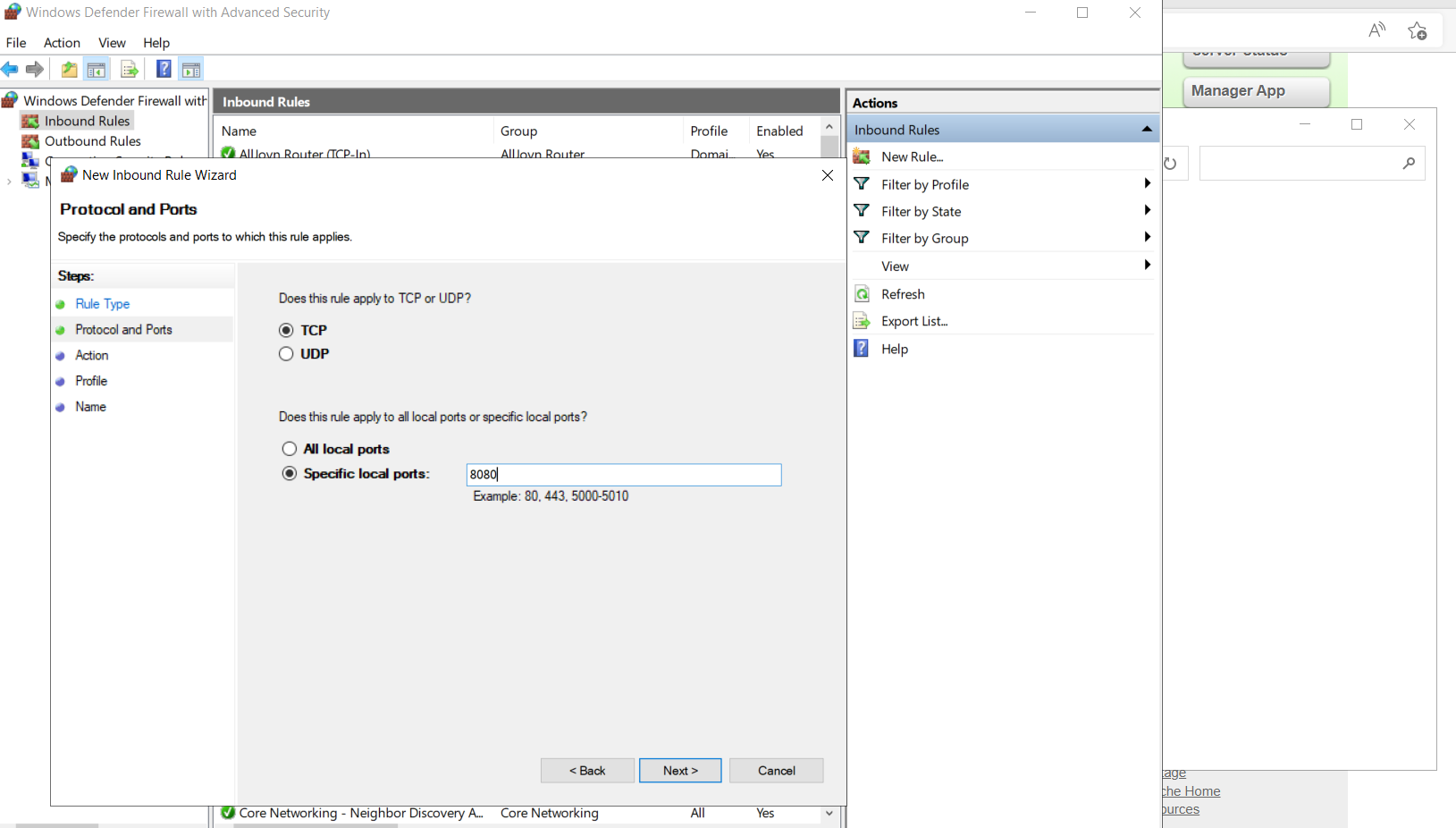Expand the View submenu arrow
1456x828 pixels.
[x=1147, y=265]
